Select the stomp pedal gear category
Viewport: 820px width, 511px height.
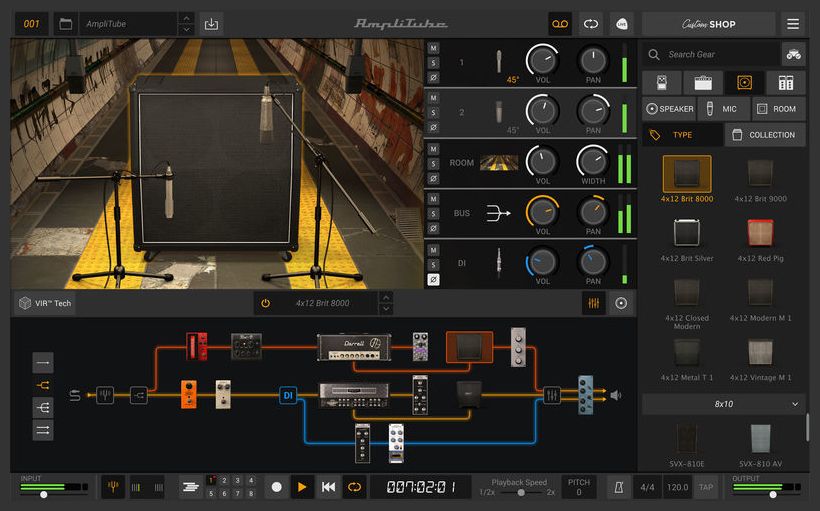(662, 83)
